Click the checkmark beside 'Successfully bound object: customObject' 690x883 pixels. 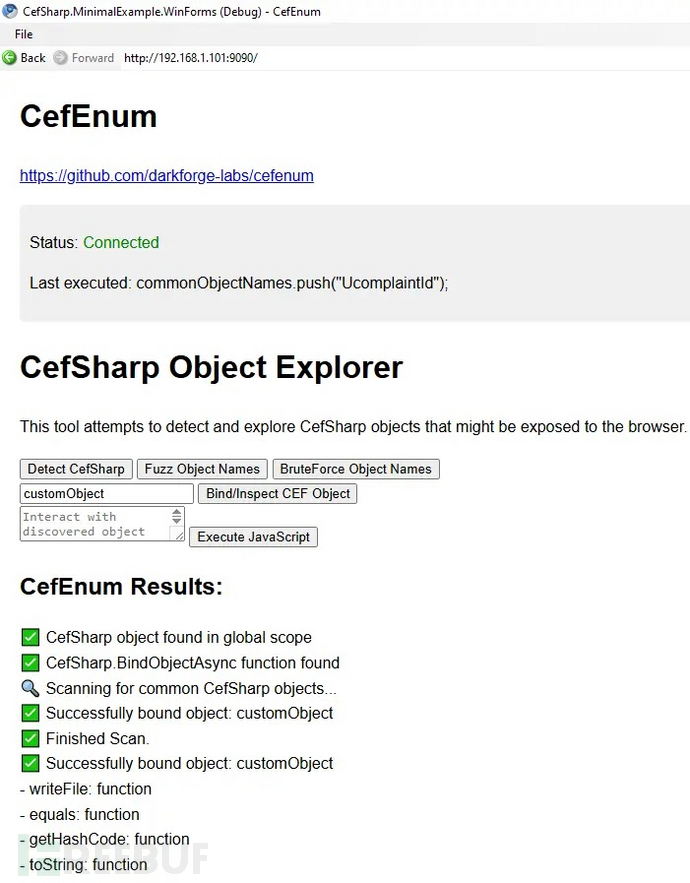pos(30,713)
